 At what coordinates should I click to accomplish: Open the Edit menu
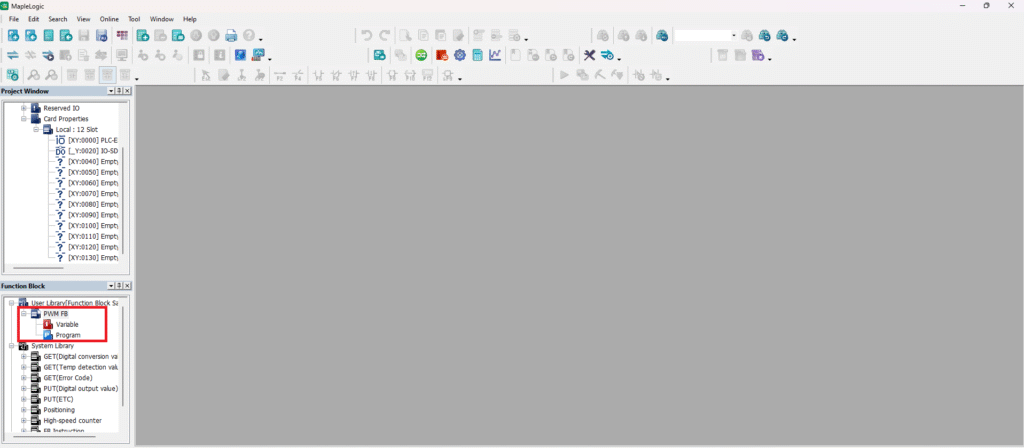33,19
